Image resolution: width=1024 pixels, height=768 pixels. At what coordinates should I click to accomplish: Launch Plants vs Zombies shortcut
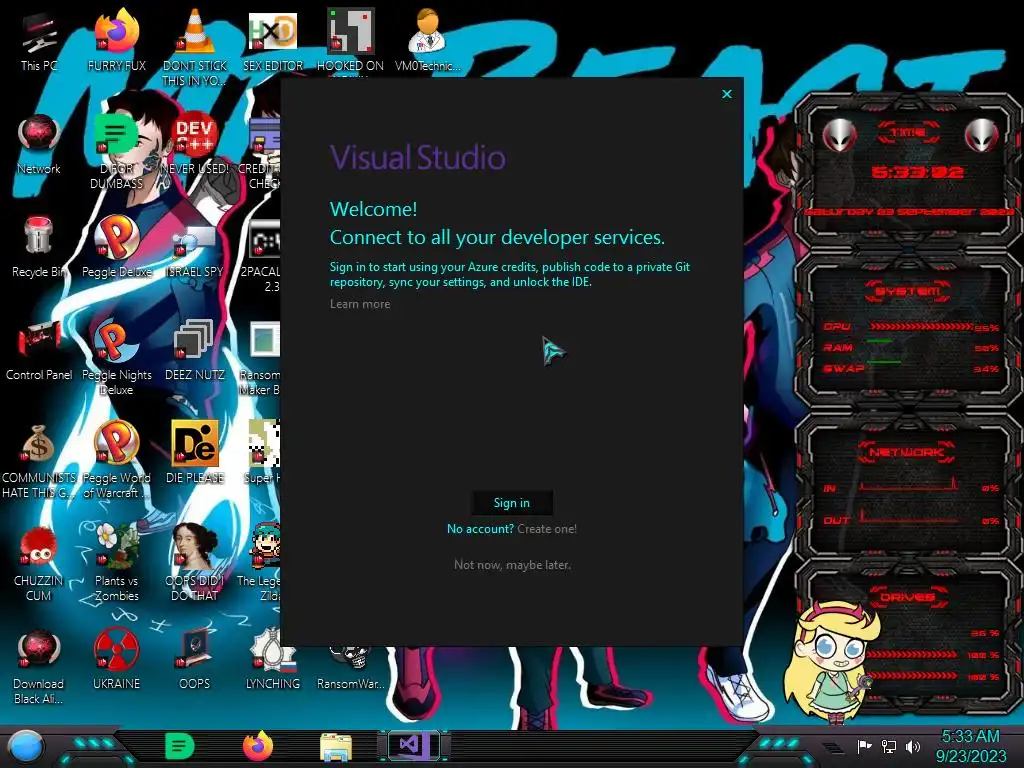click(x=117, y=563)
